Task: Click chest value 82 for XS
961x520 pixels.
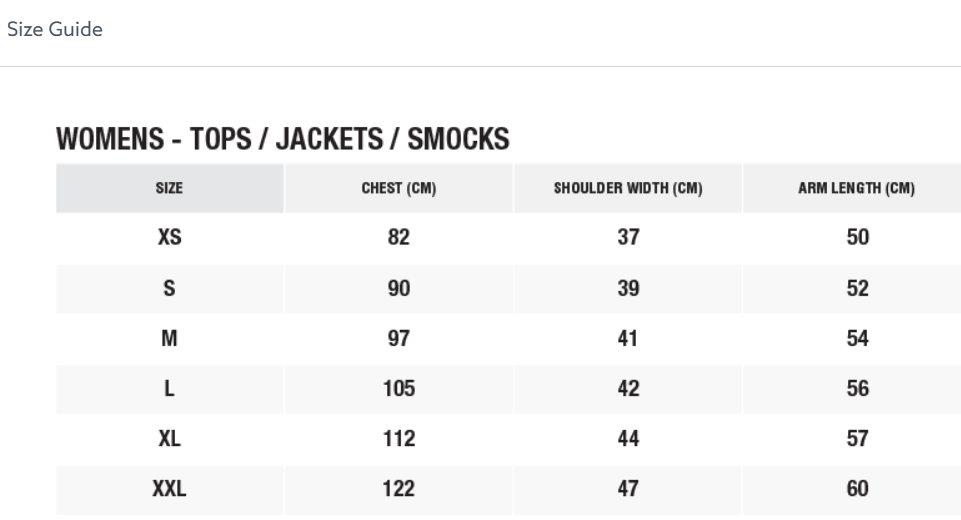Action: click(399, 237)
